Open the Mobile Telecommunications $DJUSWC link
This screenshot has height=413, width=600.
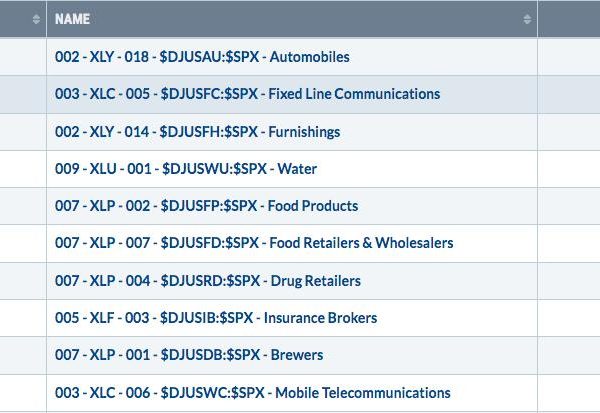point(253,393)
